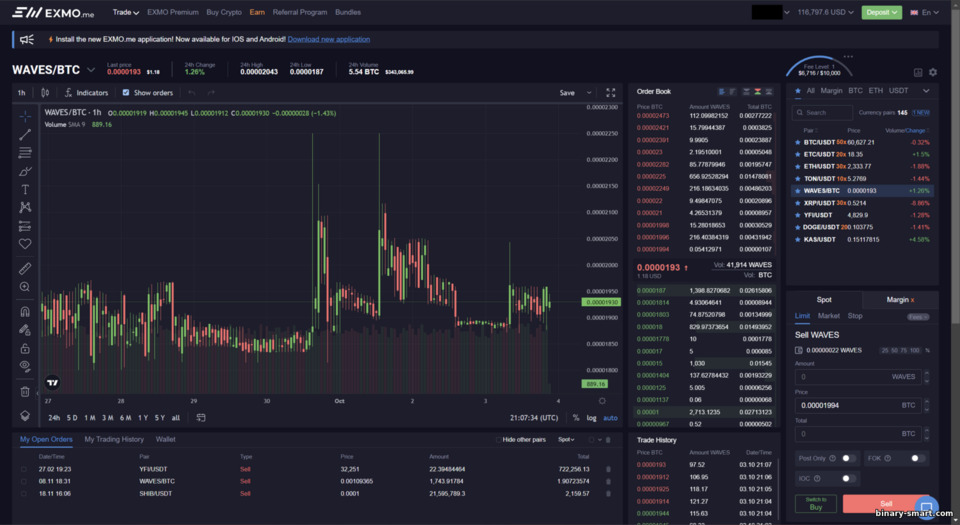The width and height of the screenshot is (960, 525).
Task: Unfavorite the BTC/USDT star
Action: (x=797, y=143)
